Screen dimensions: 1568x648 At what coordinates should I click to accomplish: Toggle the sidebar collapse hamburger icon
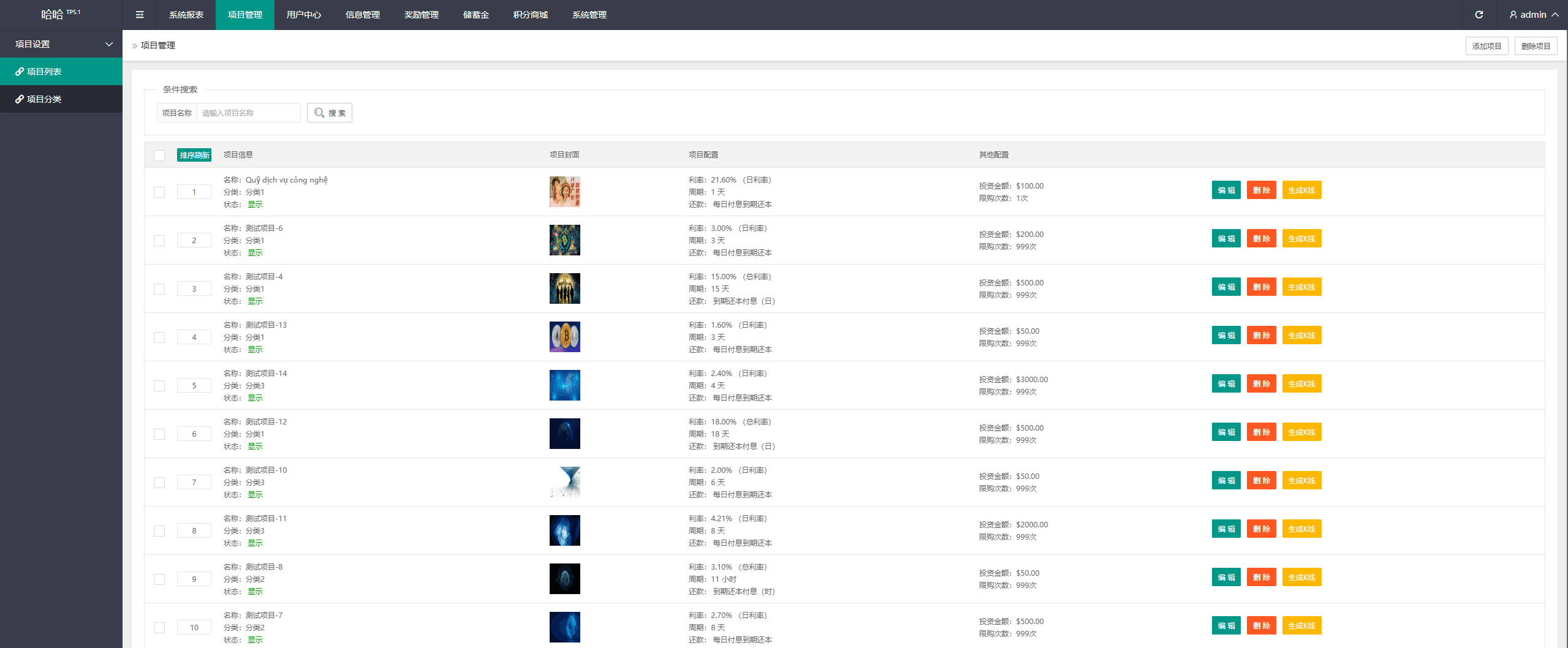tap(140, 15)
